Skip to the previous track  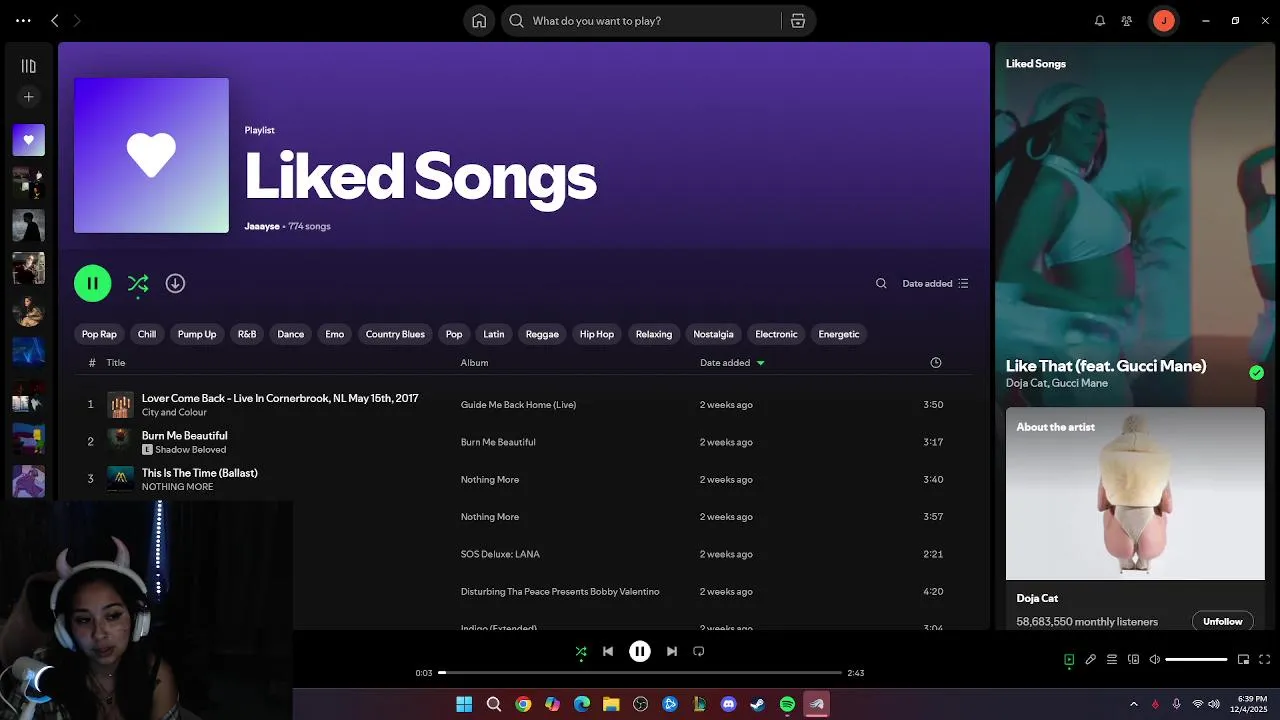(x=608, y=651)
